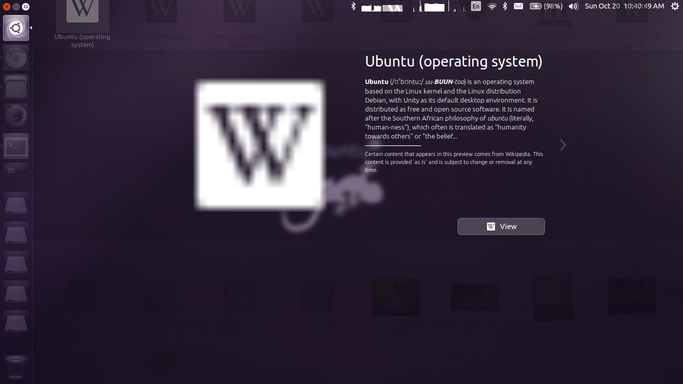Click the Wi-Fi network indicator

(x=492, y=6)
